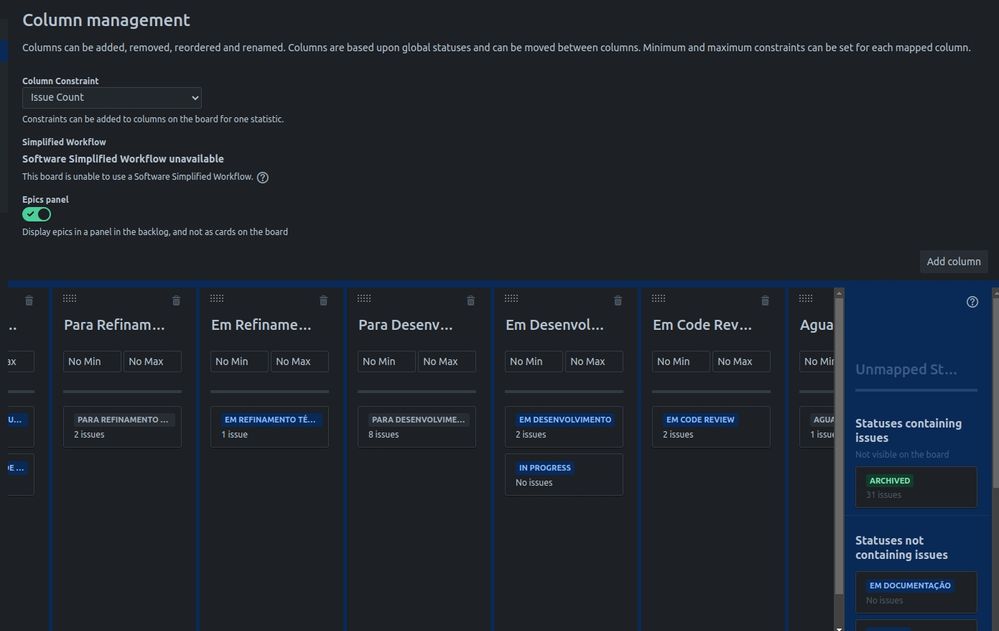Grab drag handle of Em Desenvol... column
The image size is (999, 631).
511,298
